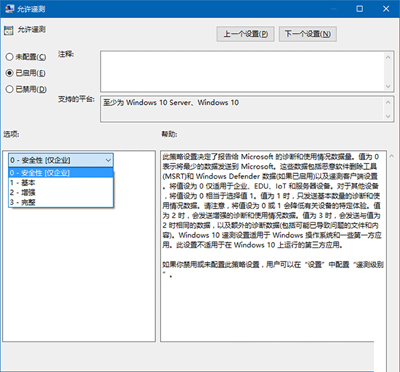Click 下一个设置(N) button

click(x=308, y=34)
